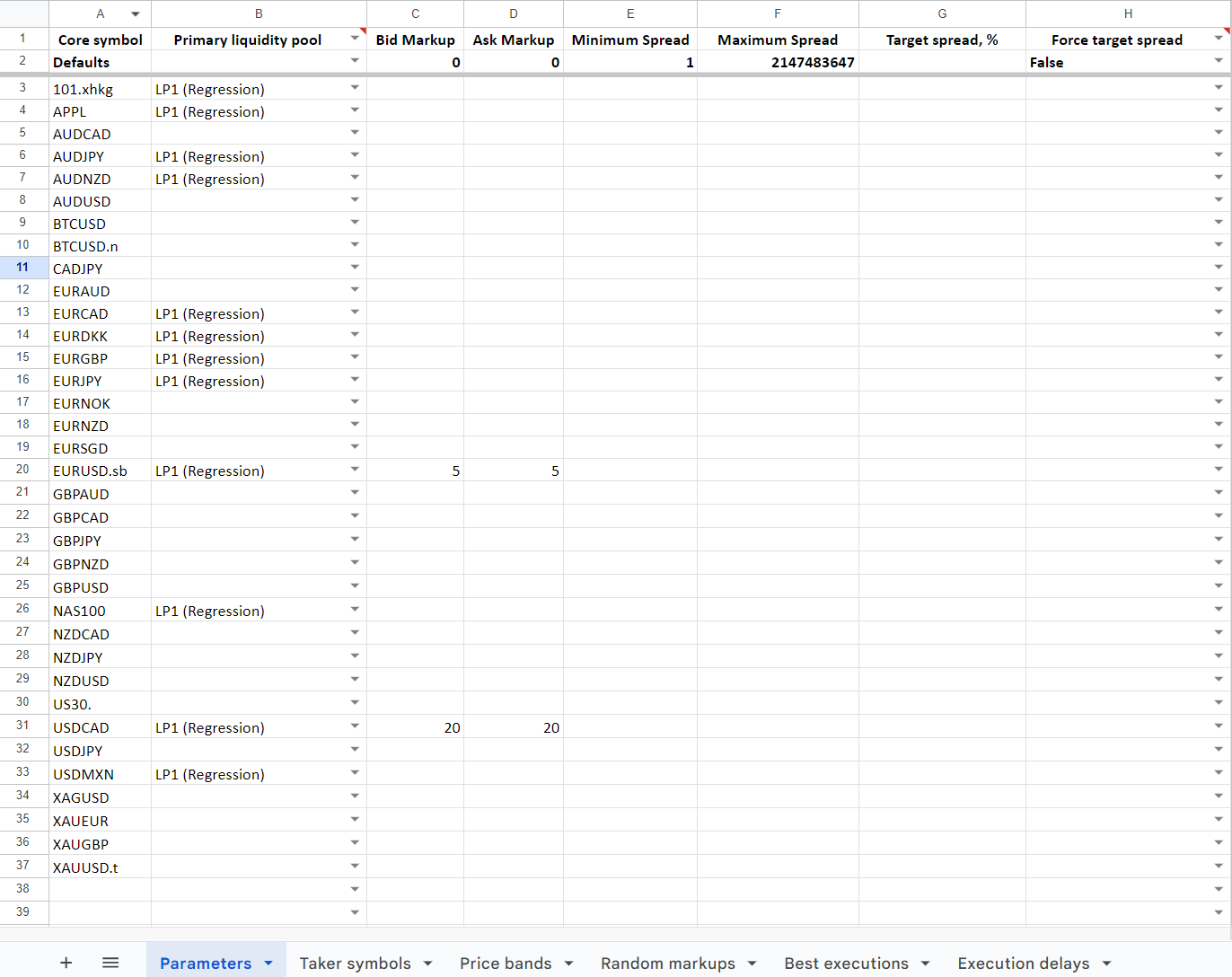Click the Maximum Spread default value cell
This screenshot has height=977, width=1232.
point(778,62)
